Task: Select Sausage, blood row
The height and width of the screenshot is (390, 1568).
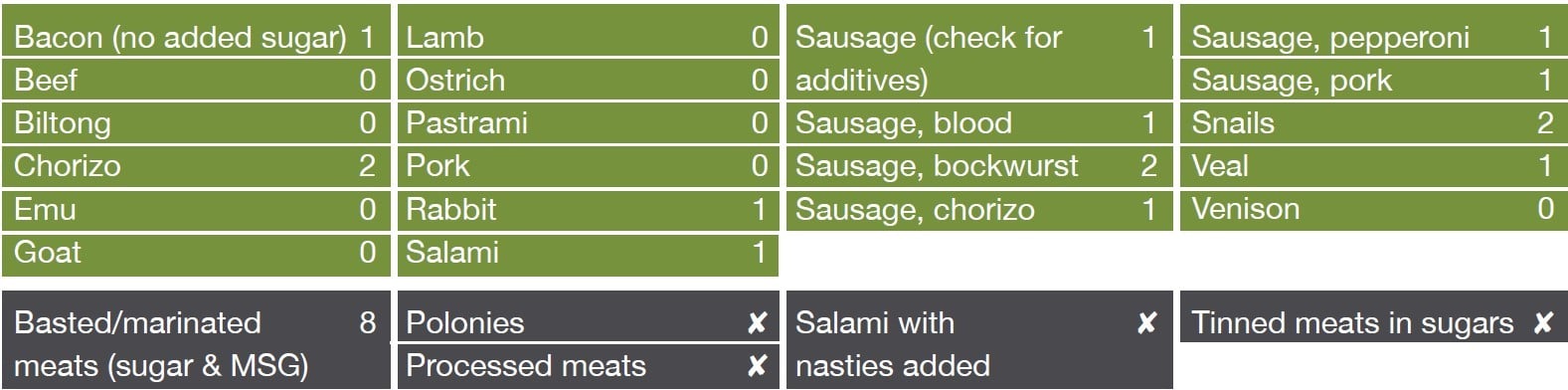Action: [x=979, y=122]
